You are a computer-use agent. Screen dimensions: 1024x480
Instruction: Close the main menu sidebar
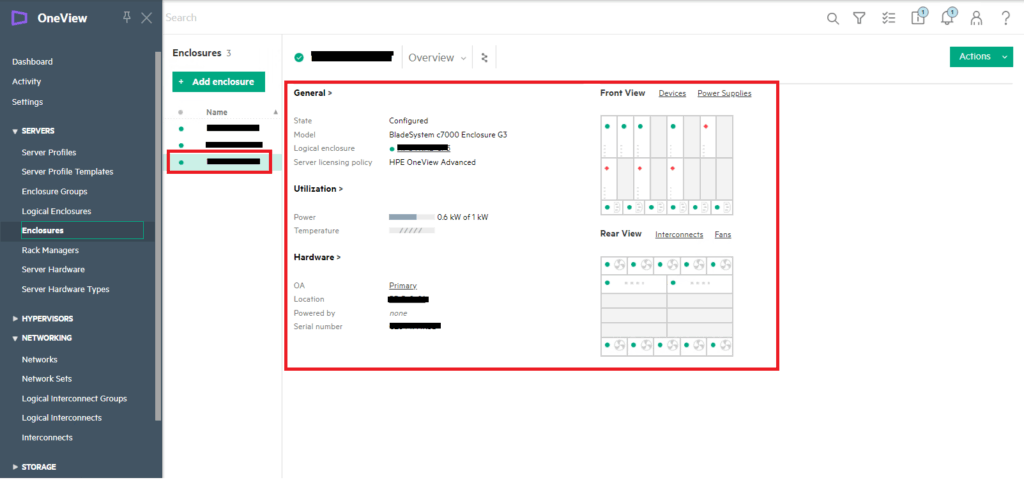(x=146, y=18)
